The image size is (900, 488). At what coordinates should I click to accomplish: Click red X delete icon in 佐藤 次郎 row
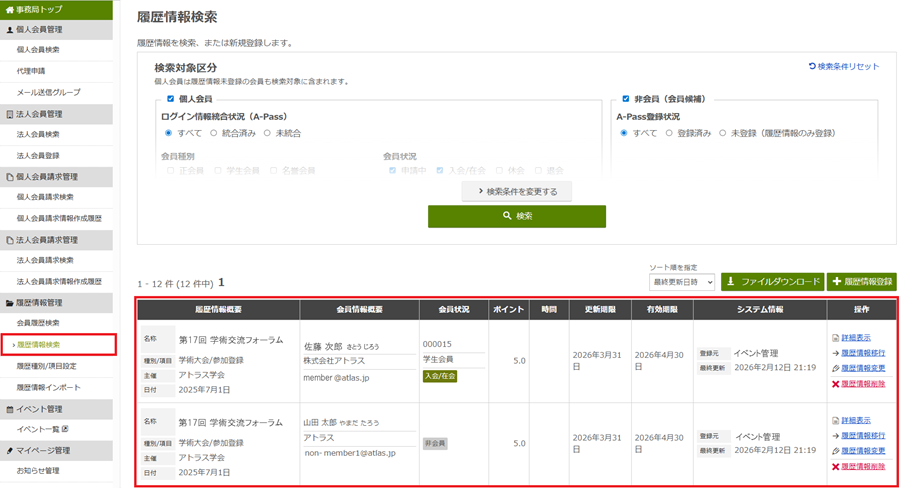pyautogui.click(x=836, y=384)
